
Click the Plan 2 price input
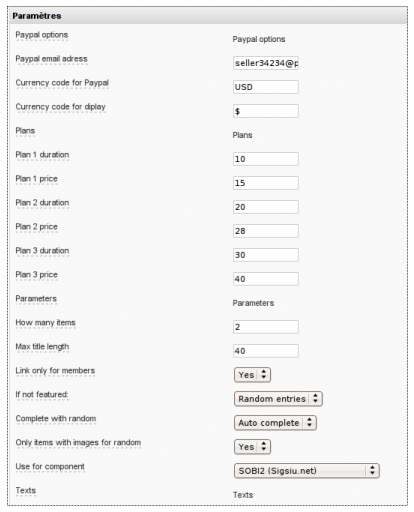click(x=266, y=231)
